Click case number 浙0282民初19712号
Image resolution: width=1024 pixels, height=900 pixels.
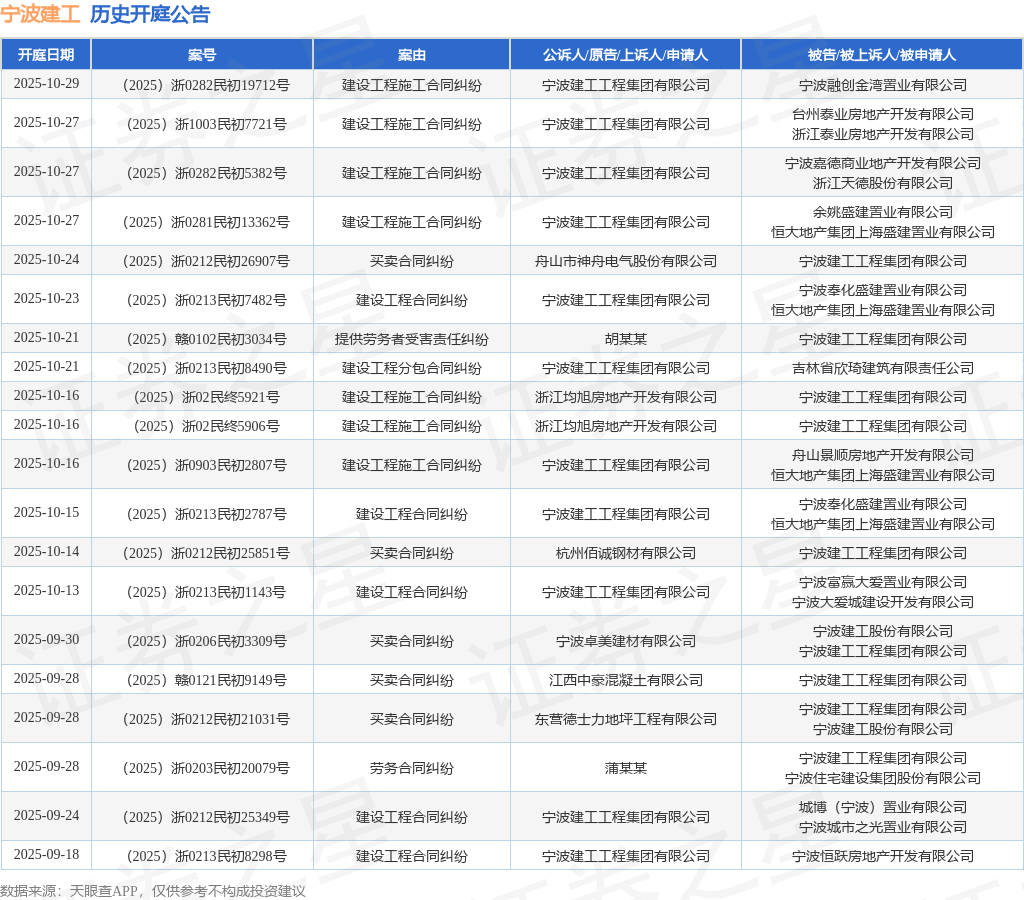tap(206, 85)
